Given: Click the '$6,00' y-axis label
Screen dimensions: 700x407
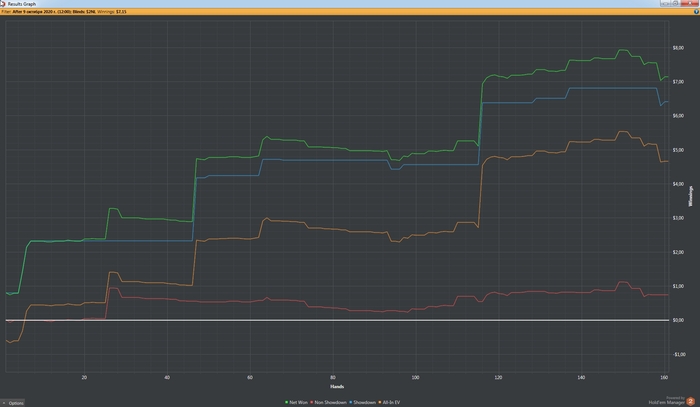Looking at the screenshot, I should tap(678, 116).
